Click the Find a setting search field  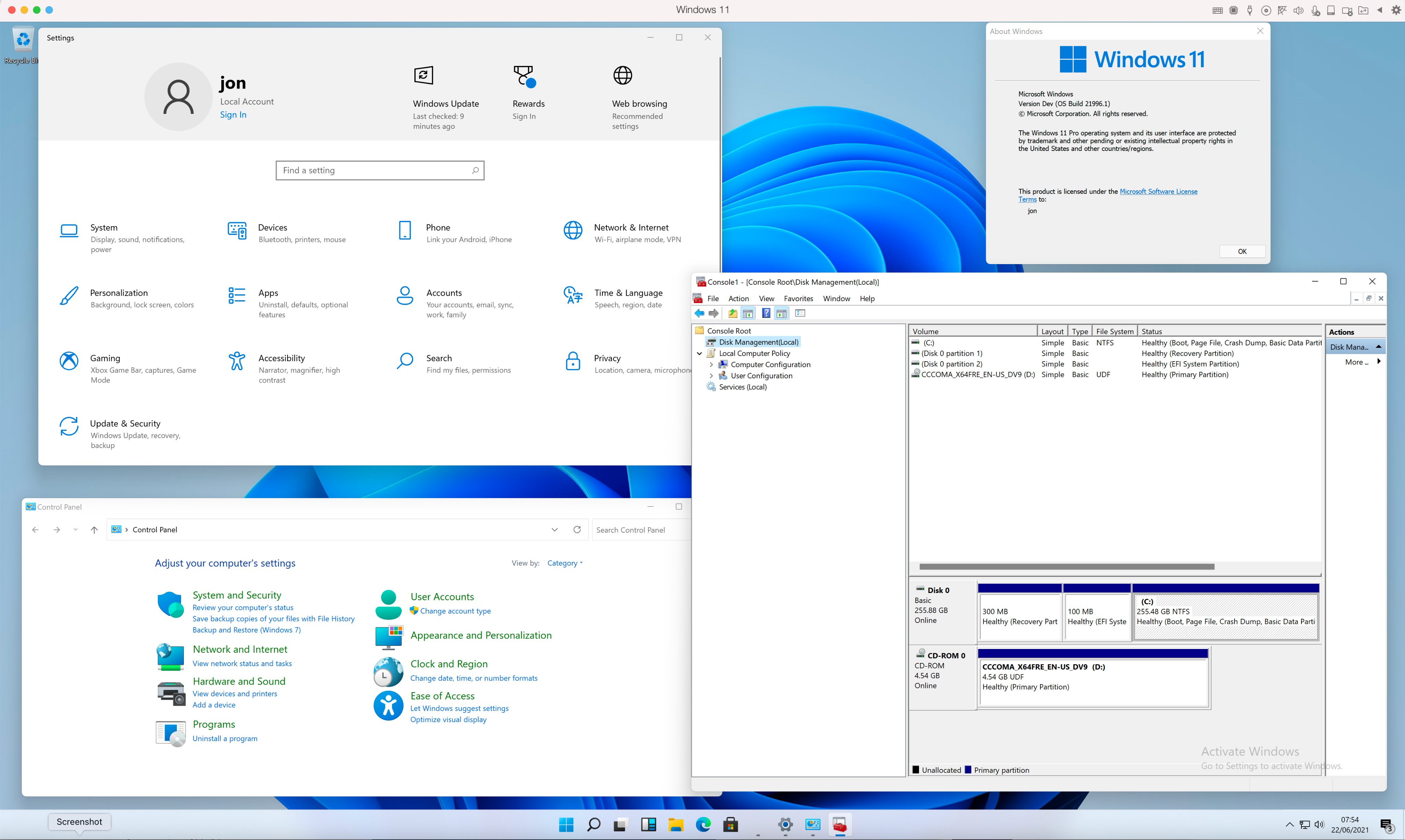[x=380, y=170]
